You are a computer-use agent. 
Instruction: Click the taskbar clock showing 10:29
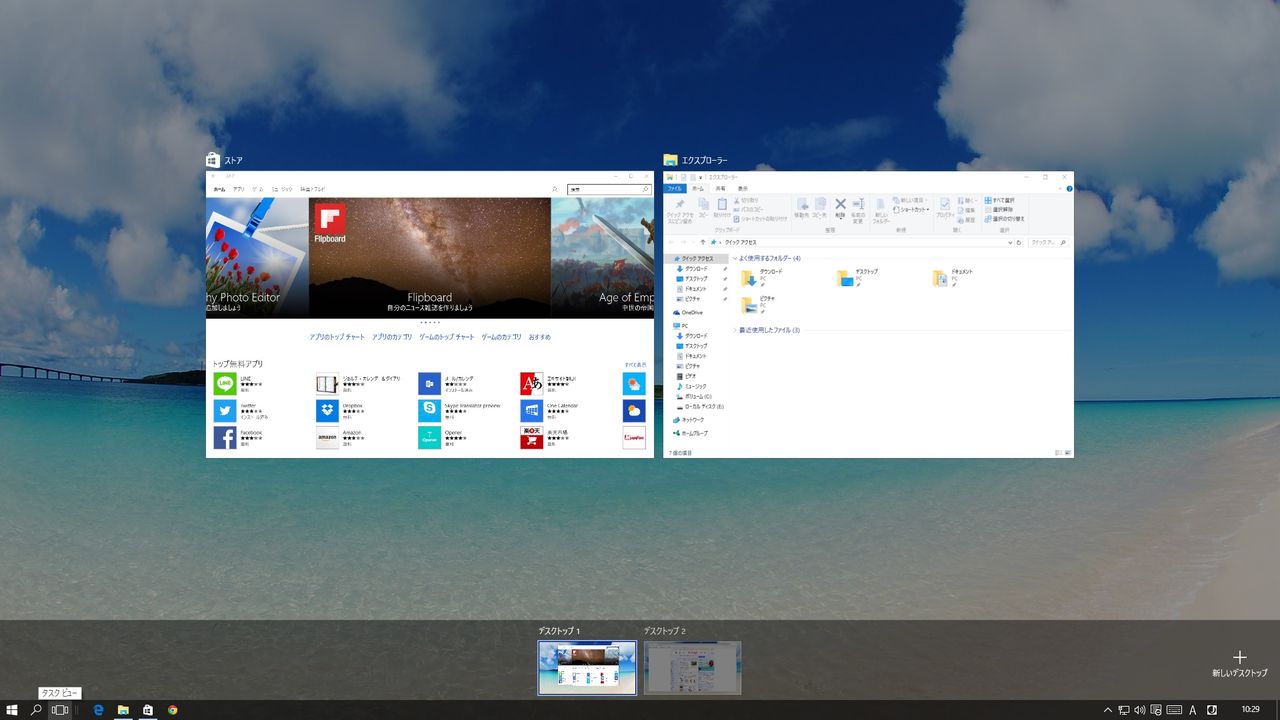pos(1250,710)
